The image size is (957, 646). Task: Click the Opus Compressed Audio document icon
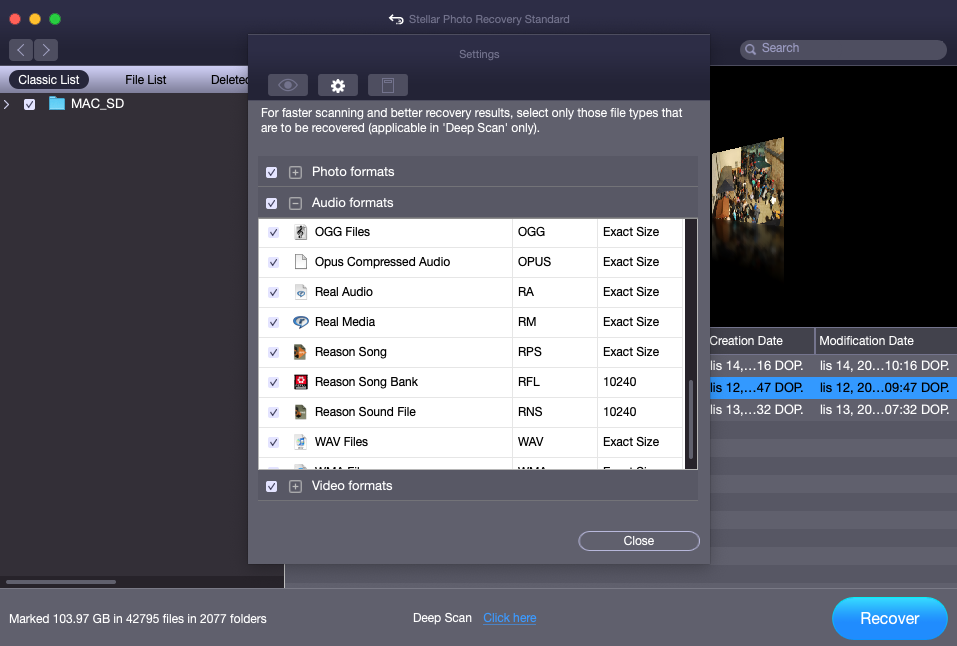[300, 262]
